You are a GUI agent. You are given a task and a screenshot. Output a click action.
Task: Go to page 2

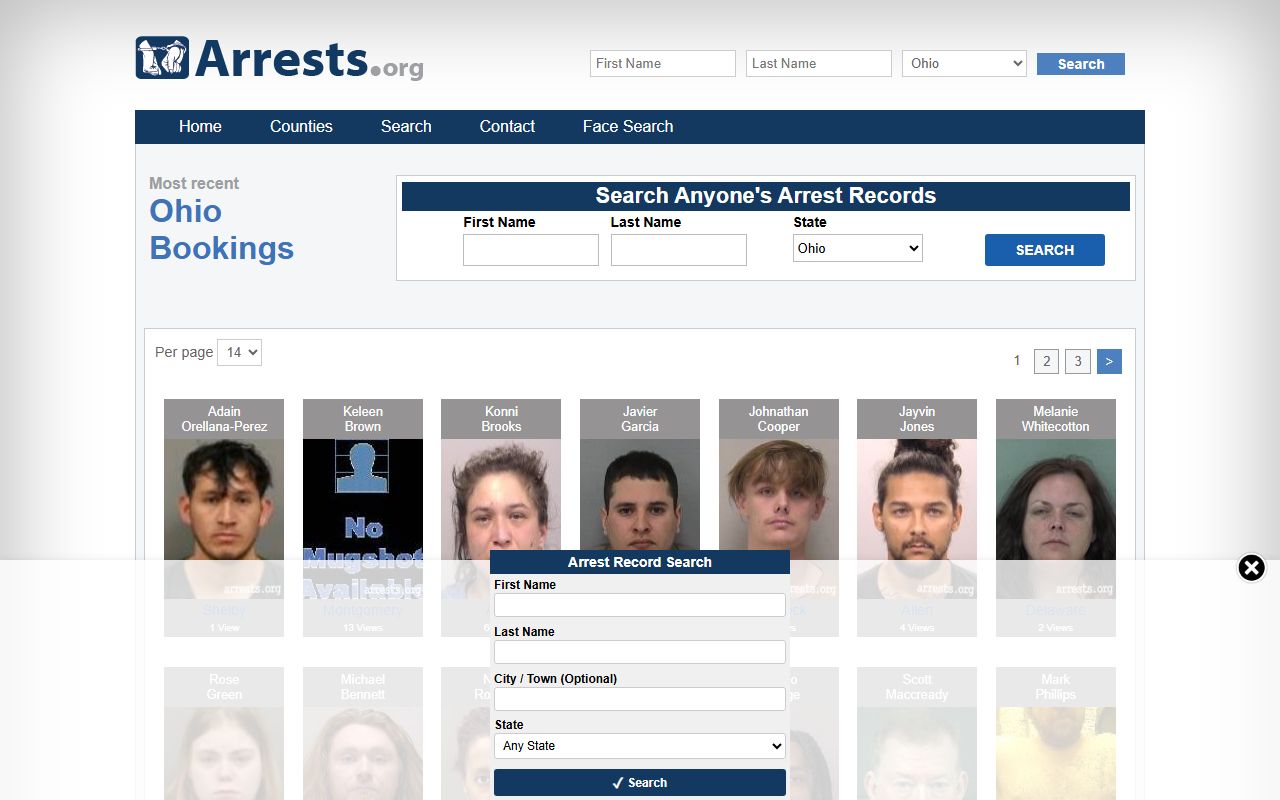click(1046, 362)
